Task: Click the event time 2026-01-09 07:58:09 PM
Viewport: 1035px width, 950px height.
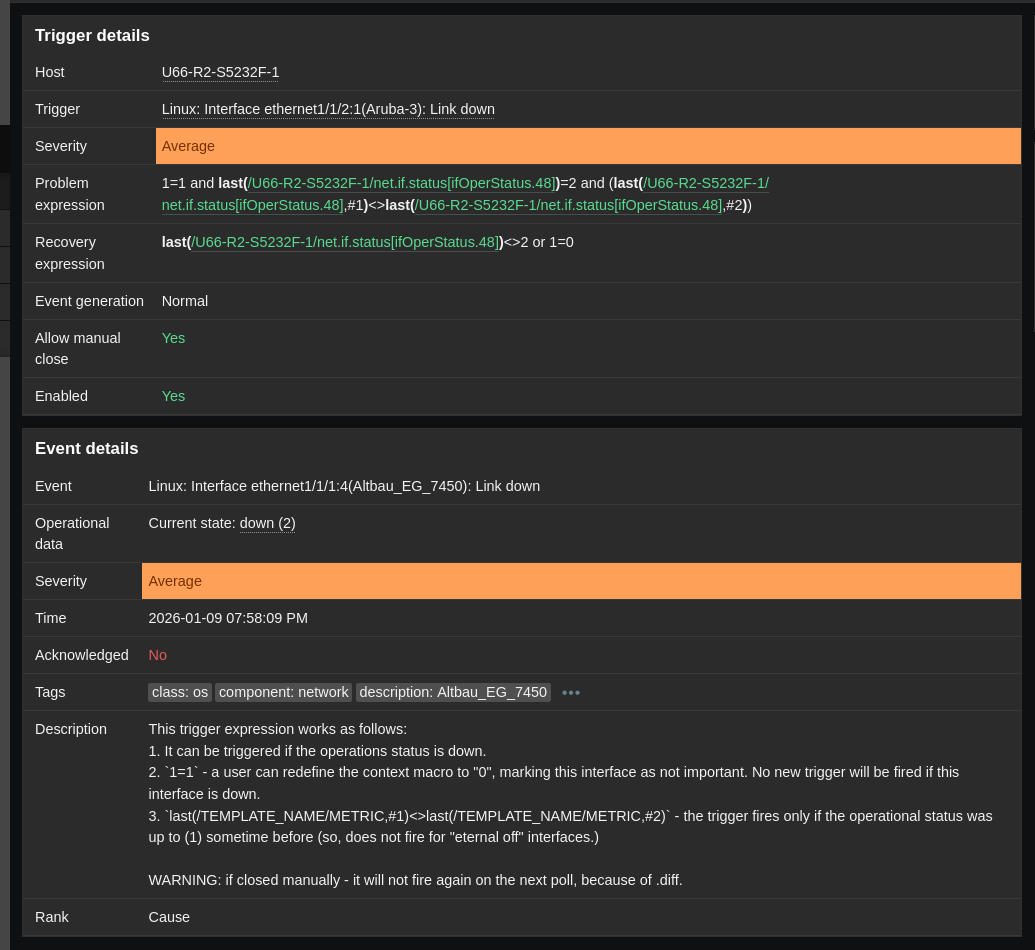Action: (x=228, y=618)
